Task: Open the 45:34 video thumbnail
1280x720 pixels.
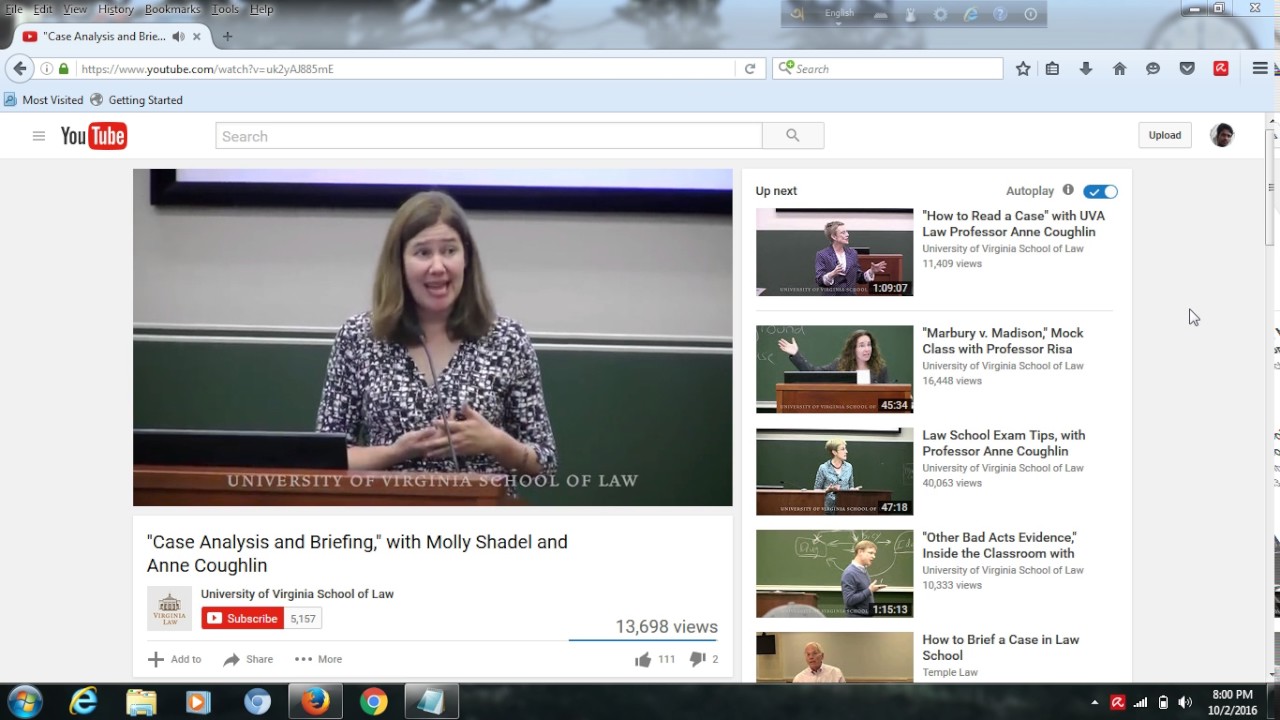Action: coord(834,369)
